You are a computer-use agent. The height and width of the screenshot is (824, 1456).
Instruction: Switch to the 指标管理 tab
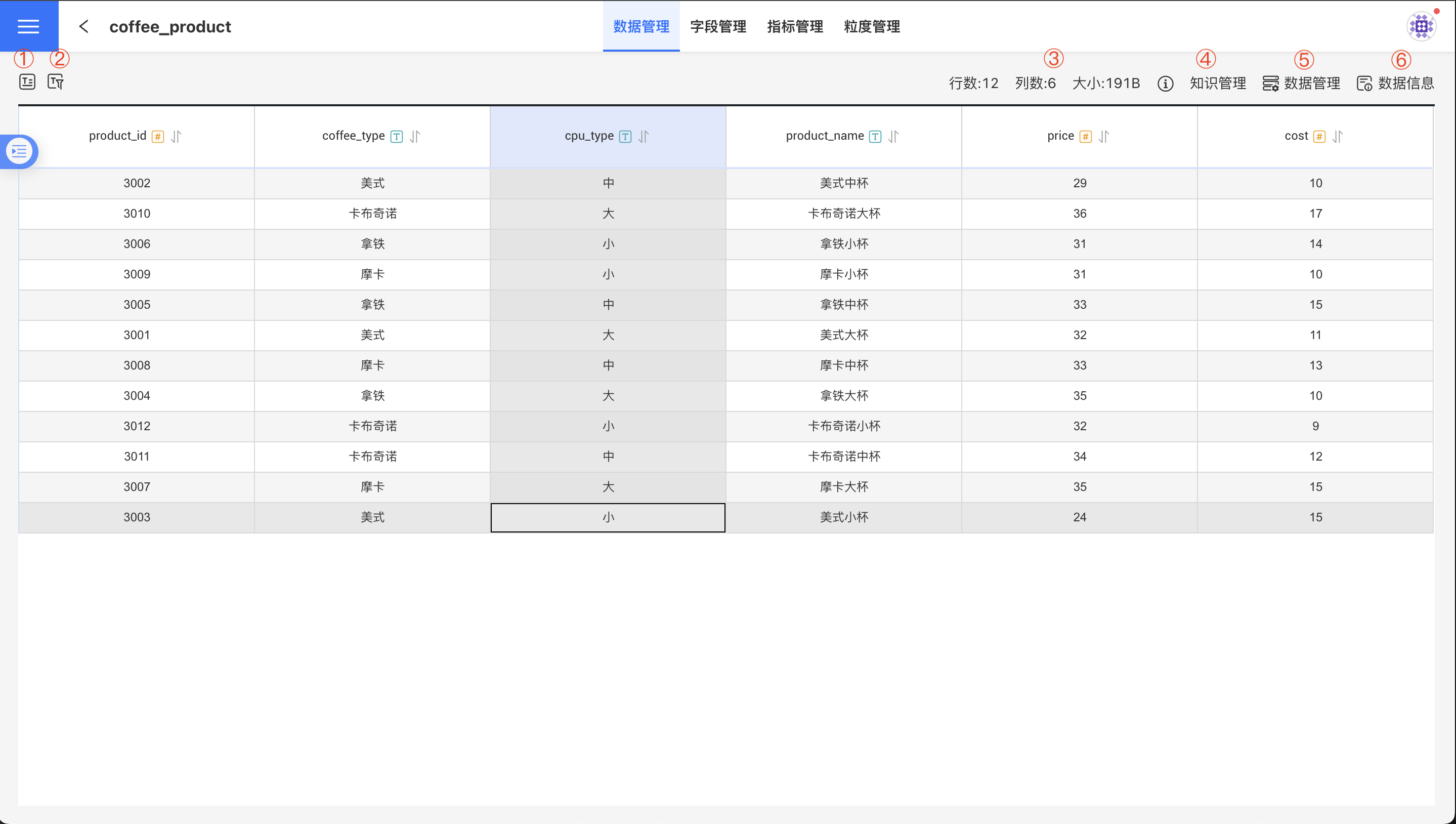[x=795, y=26]
